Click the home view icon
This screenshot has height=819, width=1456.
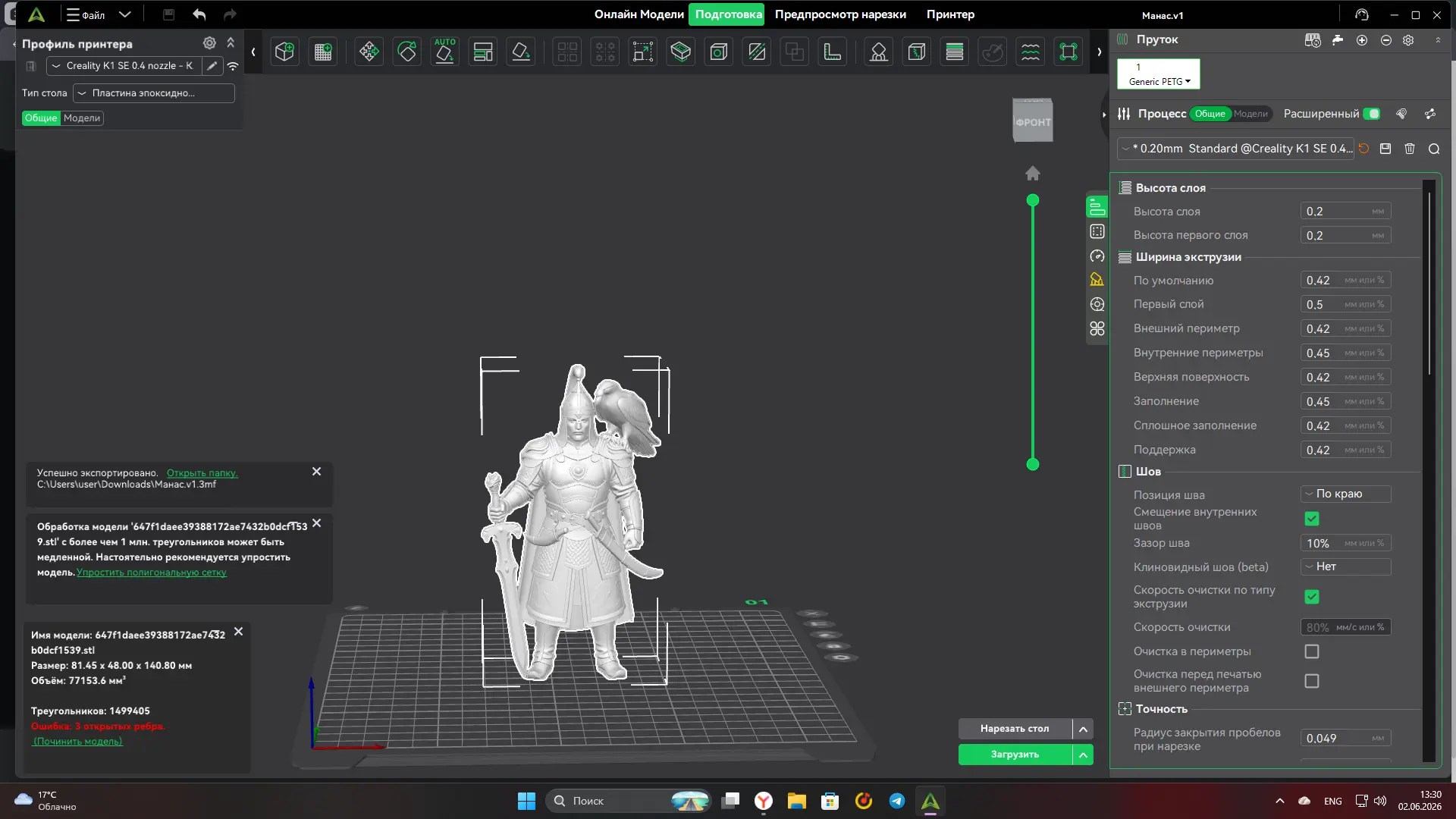[1033, 174]
